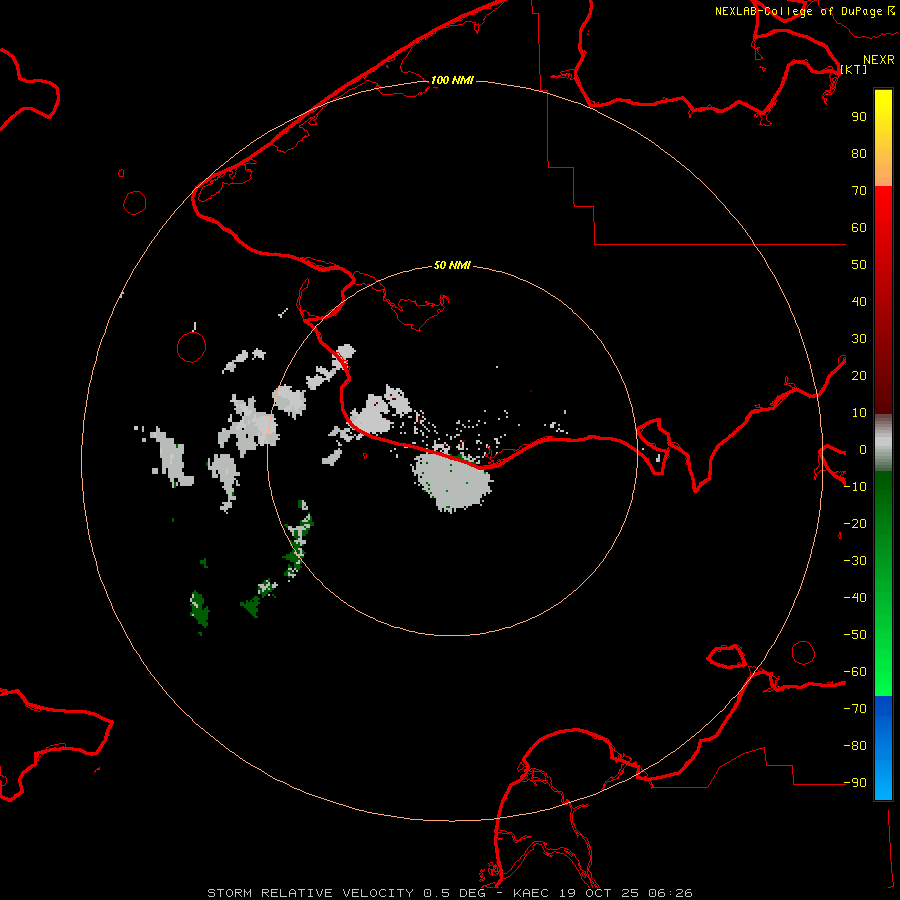900x900 pixels.
Task: Click the KAEC station identifier in caption
Action: tap(532, 893)
